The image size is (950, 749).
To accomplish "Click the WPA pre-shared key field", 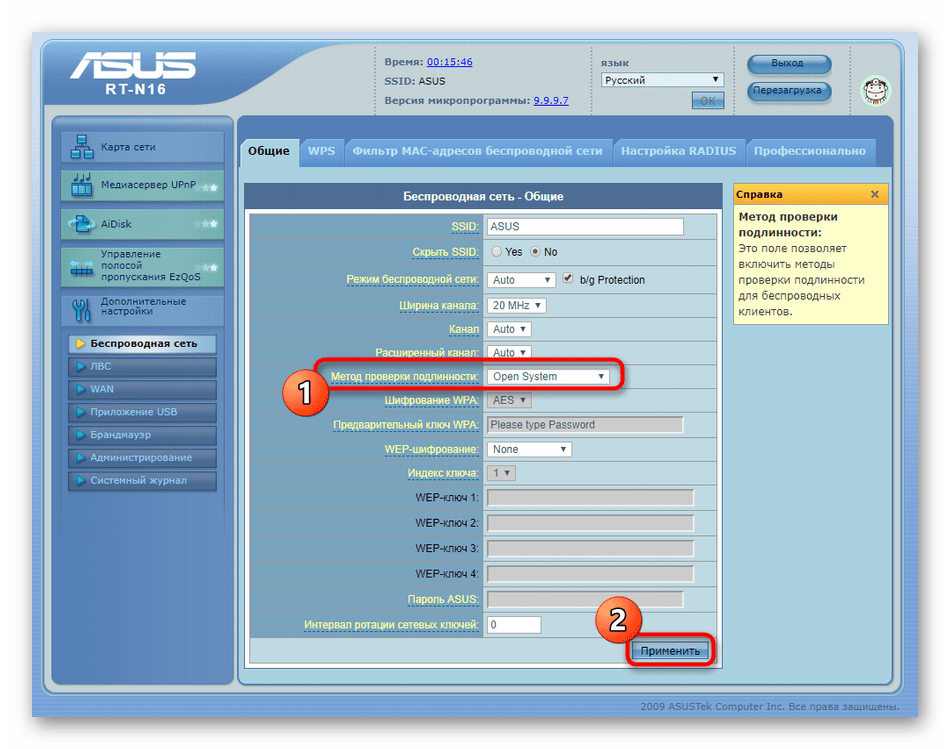I will [585, 425].
